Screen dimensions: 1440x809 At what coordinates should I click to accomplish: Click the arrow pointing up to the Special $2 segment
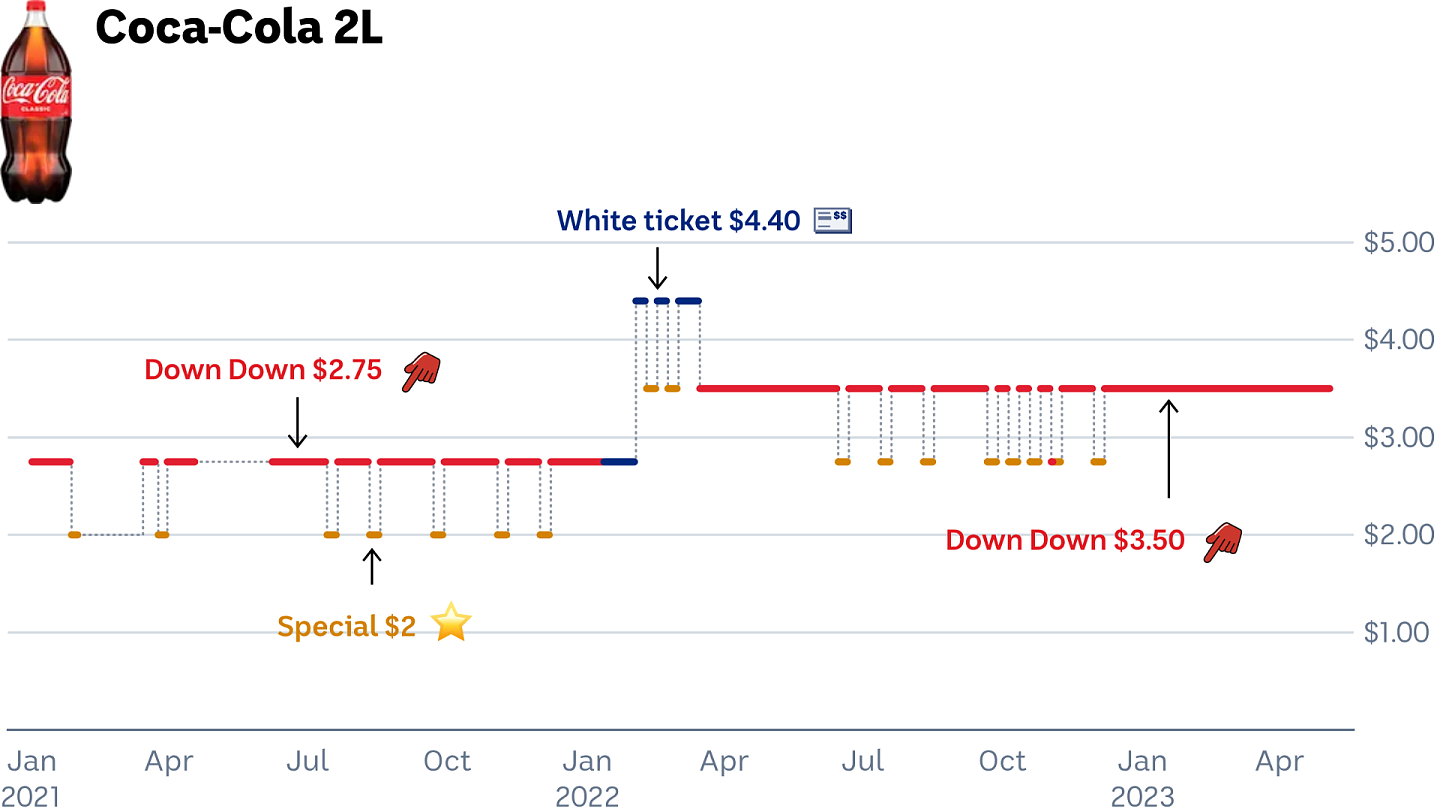click(x=372, y=566)
